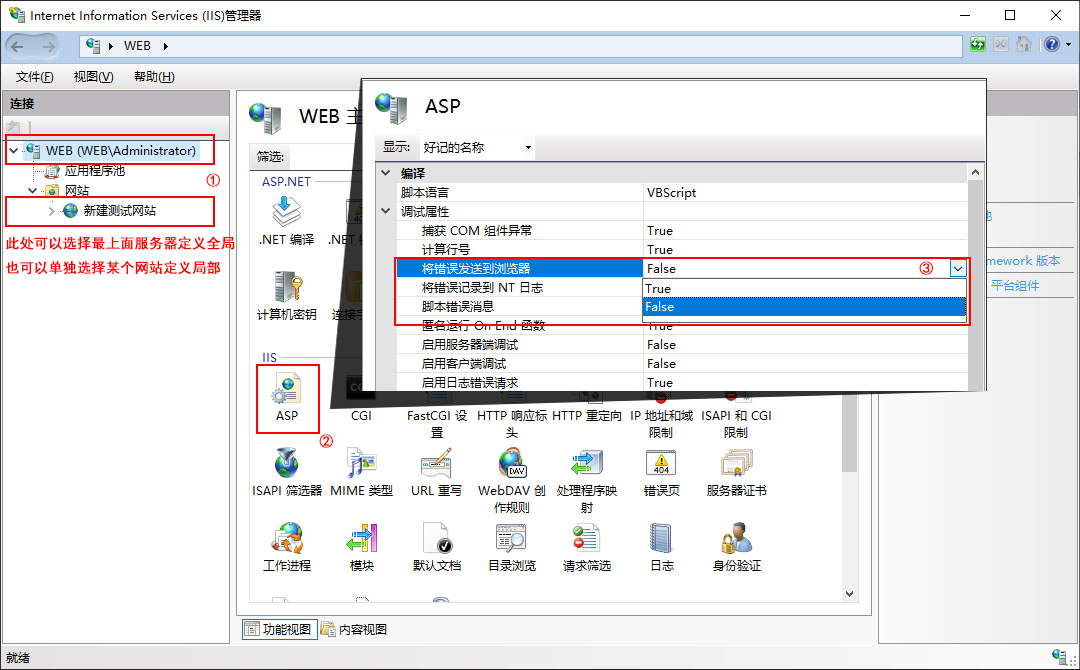Open the ASP feature icon

click(287, 398)
